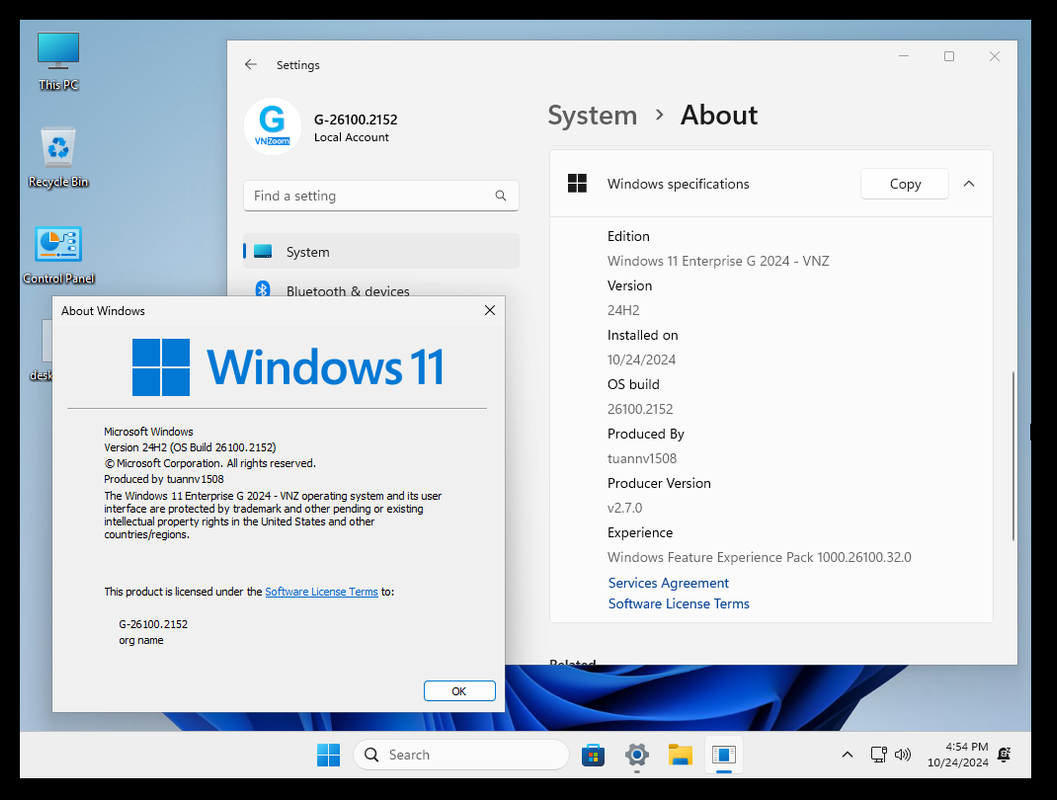Click the Bluetooth icon in sidebar

click(263, 290)
